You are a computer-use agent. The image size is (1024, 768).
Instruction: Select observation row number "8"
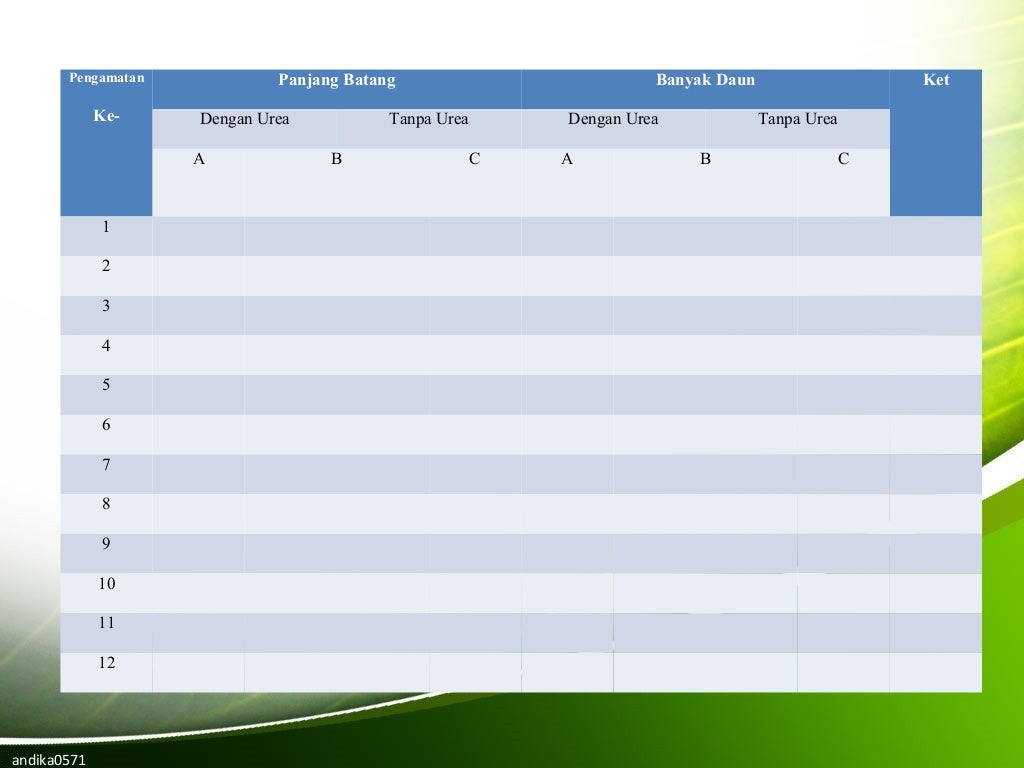click(106, 504)
